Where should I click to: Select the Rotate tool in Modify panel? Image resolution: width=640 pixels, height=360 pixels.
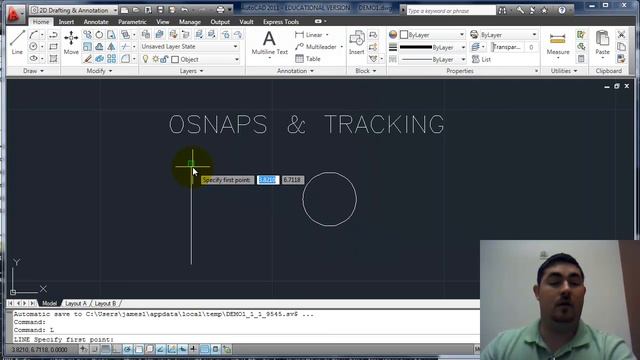point(99,35)
